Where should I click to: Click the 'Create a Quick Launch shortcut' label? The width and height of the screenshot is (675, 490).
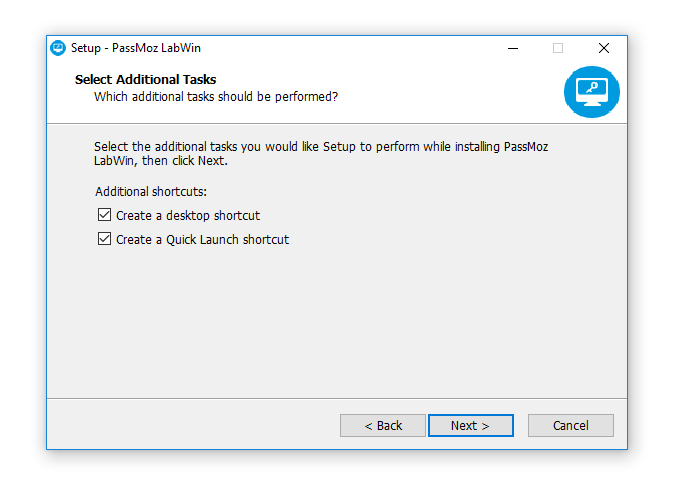click(x=202, y=239)
